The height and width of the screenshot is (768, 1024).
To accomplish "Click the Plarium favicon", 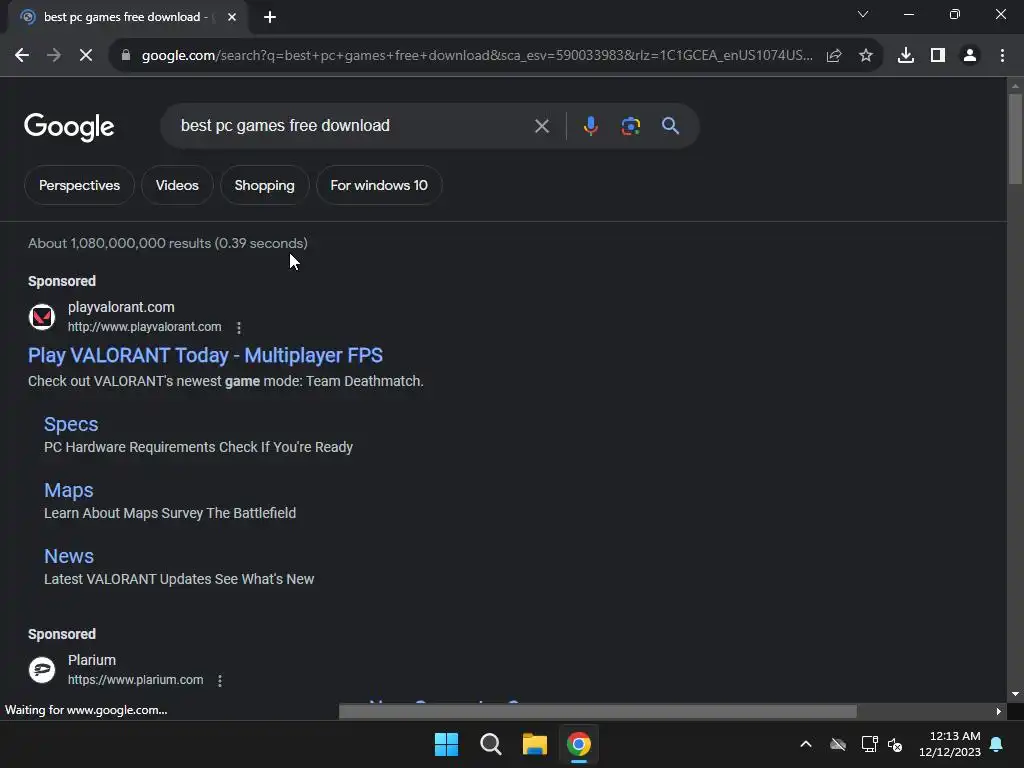I will coord(42,669).
